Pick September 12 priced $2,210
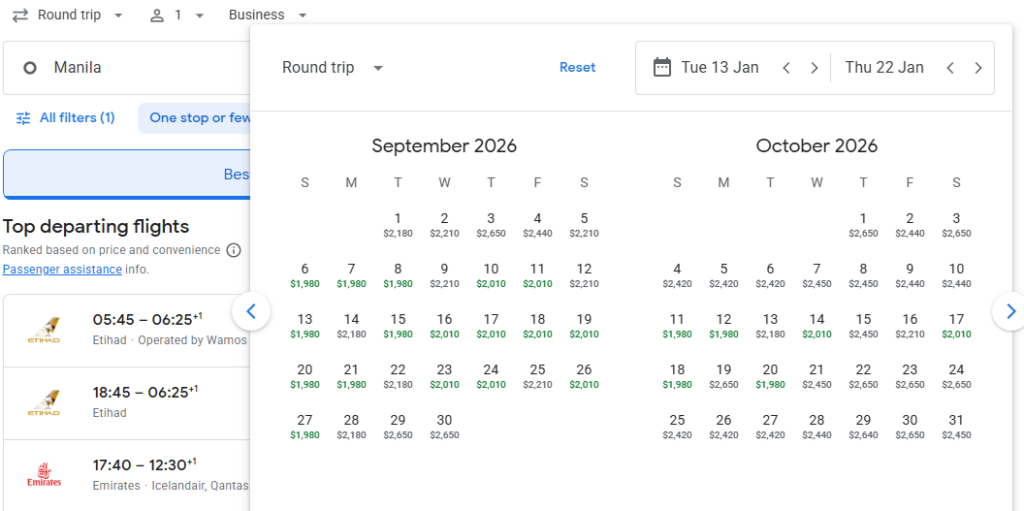 [x=584, y=275]
